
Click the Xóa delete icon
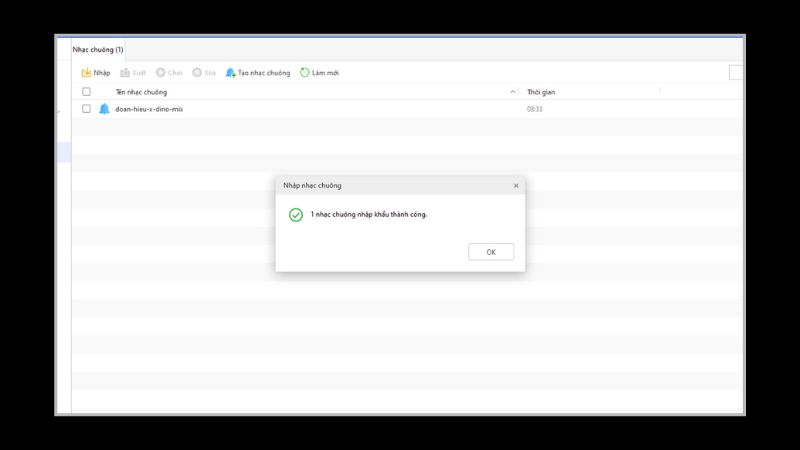click(x=197, y=73)
